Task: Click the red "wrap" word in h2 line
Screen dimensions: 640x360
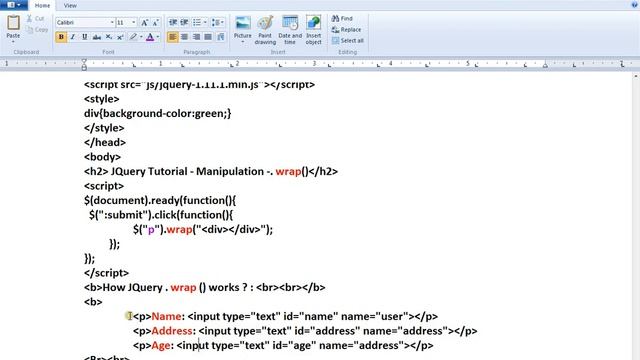Action: (288, 171)
